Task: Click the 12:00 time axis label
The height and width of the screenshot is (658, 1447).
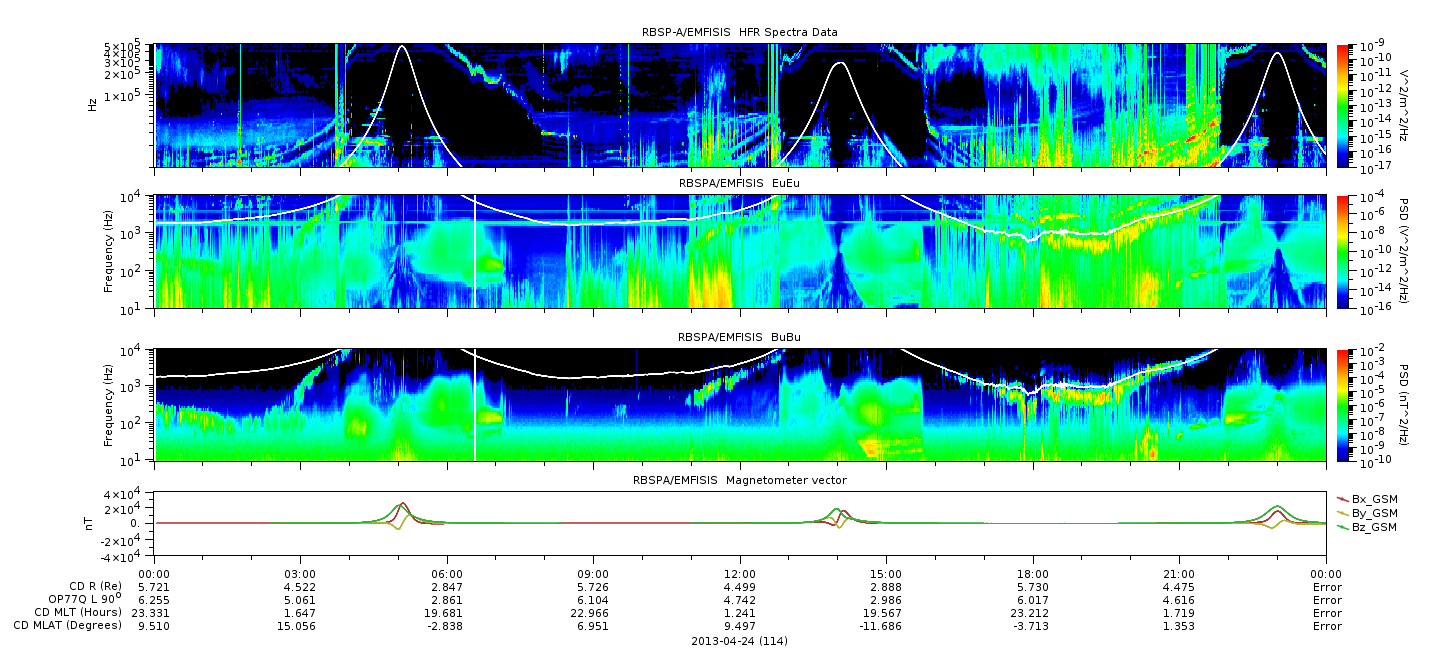Action: 740,574
